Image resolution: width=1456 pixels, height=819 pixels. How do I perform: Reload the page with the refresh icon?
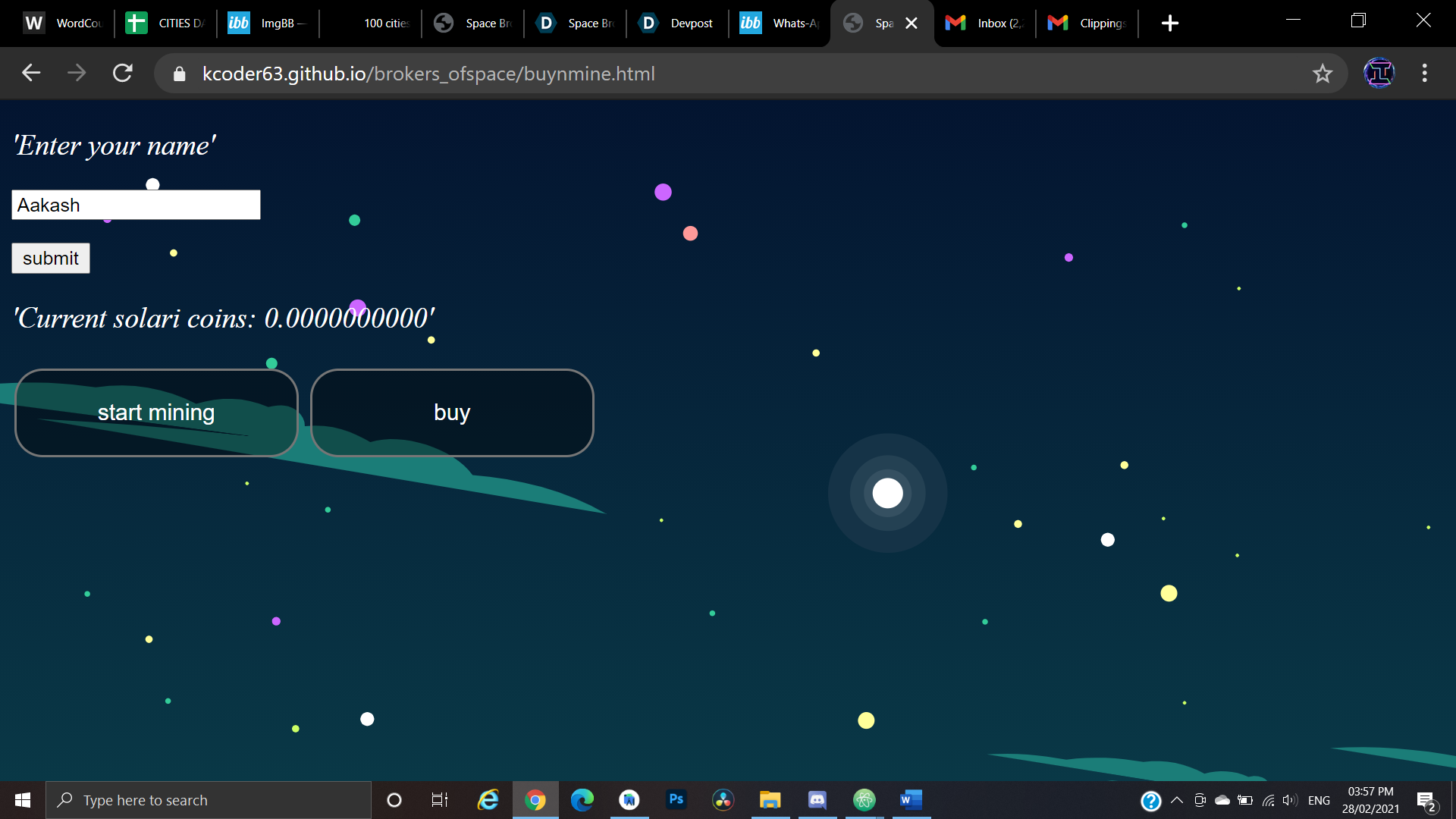pos(123,74)
